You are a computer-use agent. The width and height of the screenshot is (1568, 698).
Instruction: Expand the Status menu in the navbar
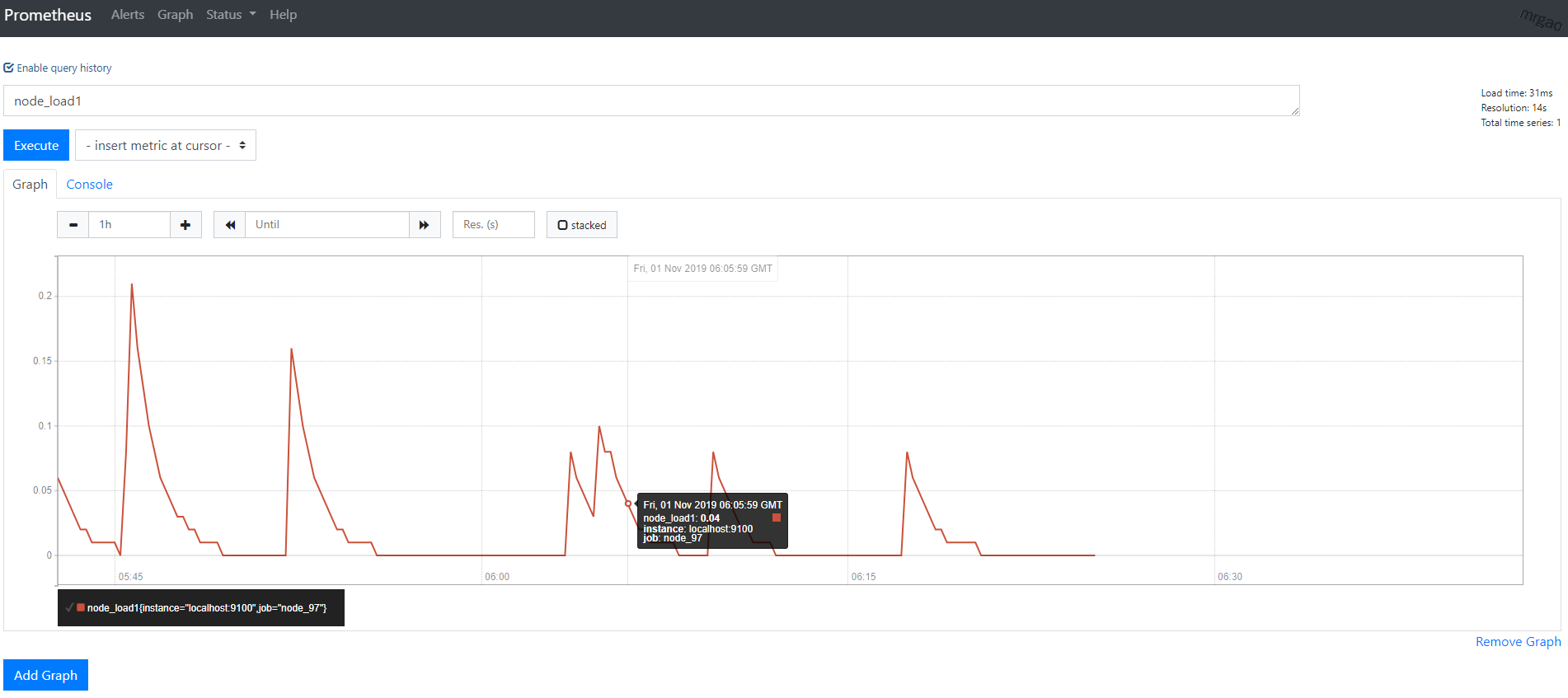click(231, 15)
